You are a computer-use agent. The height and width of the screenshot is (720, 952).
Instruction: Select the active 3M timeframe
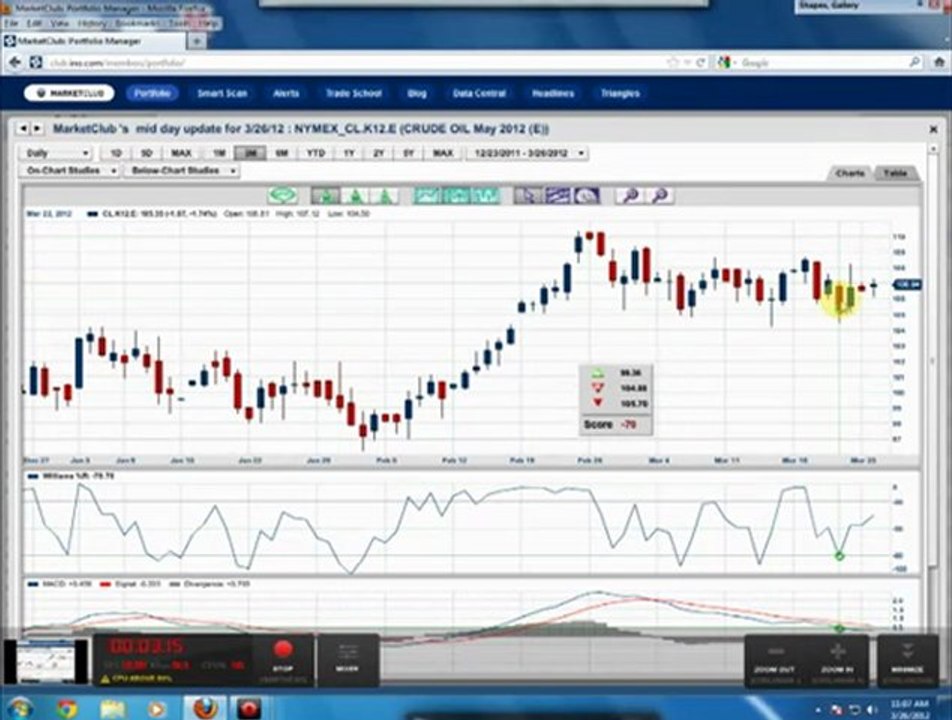coord(250,153)
